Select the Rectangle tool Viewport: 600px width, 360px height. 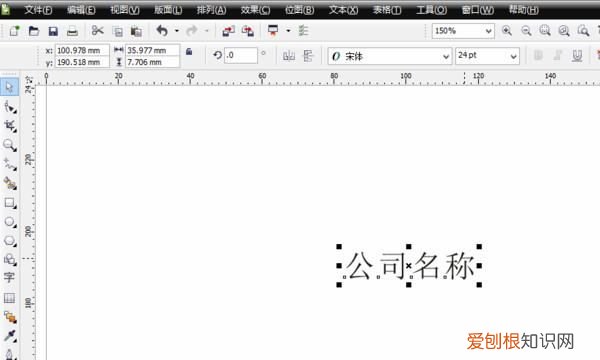tap(10, 203)
